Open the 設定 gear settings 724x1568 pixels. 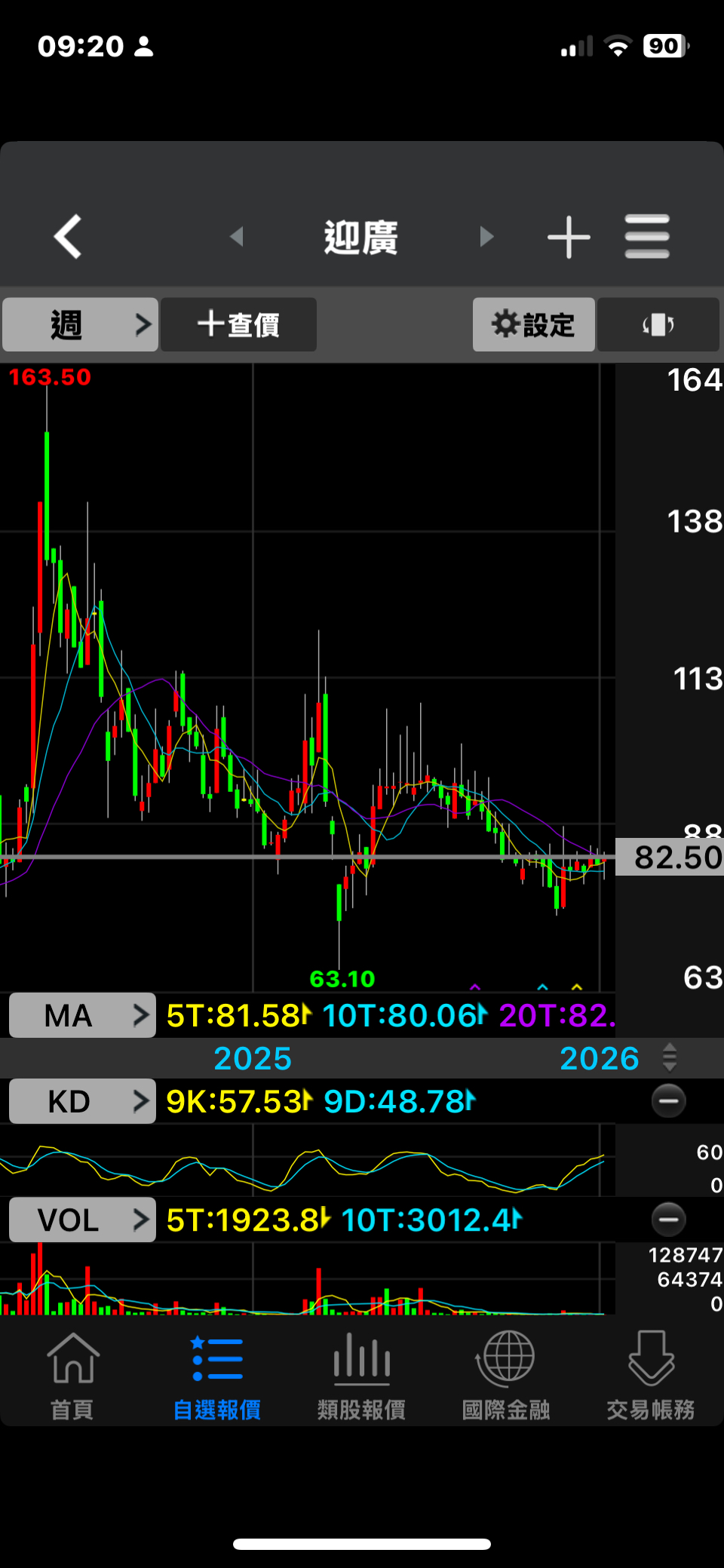tap(534, 324)
